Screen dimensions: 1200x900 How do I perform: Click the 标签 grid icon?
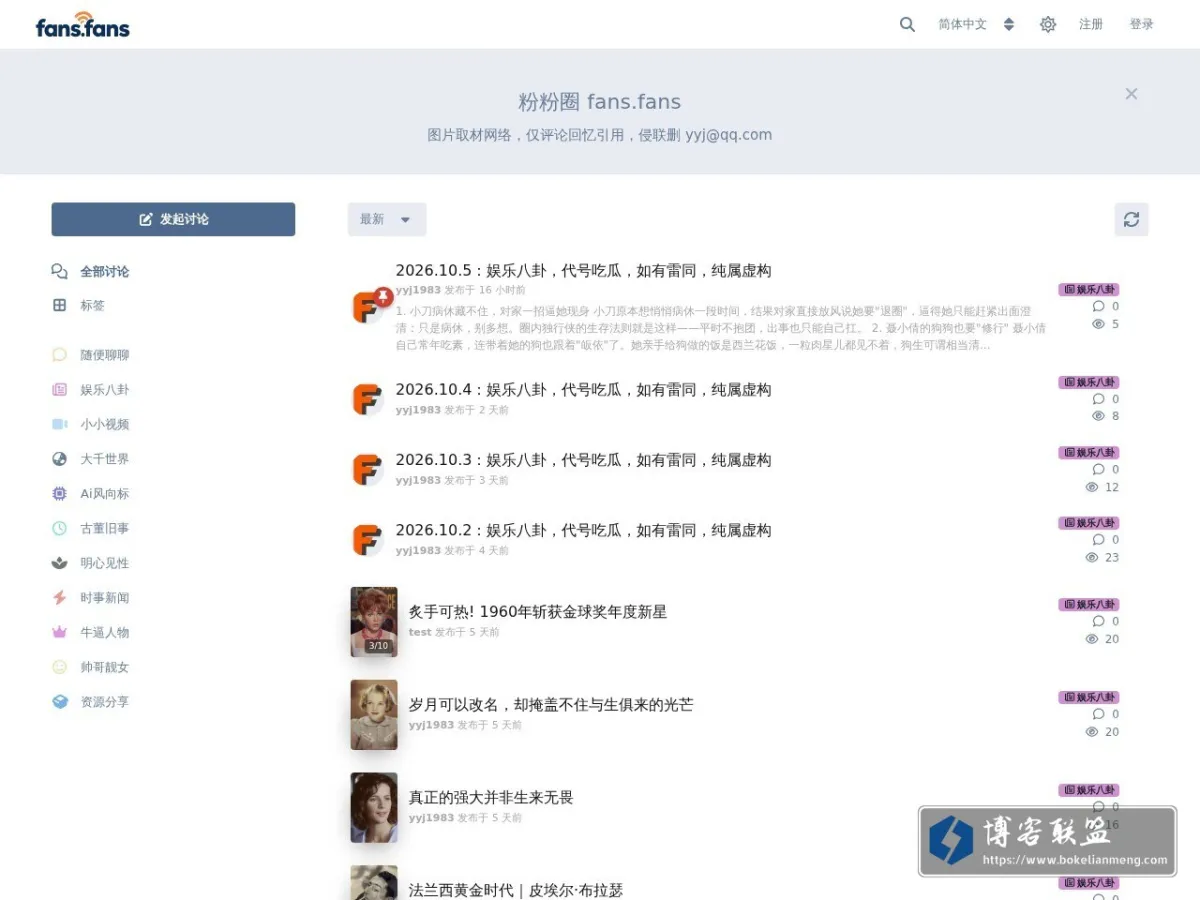pyautogui.click(x=60, y=305)
